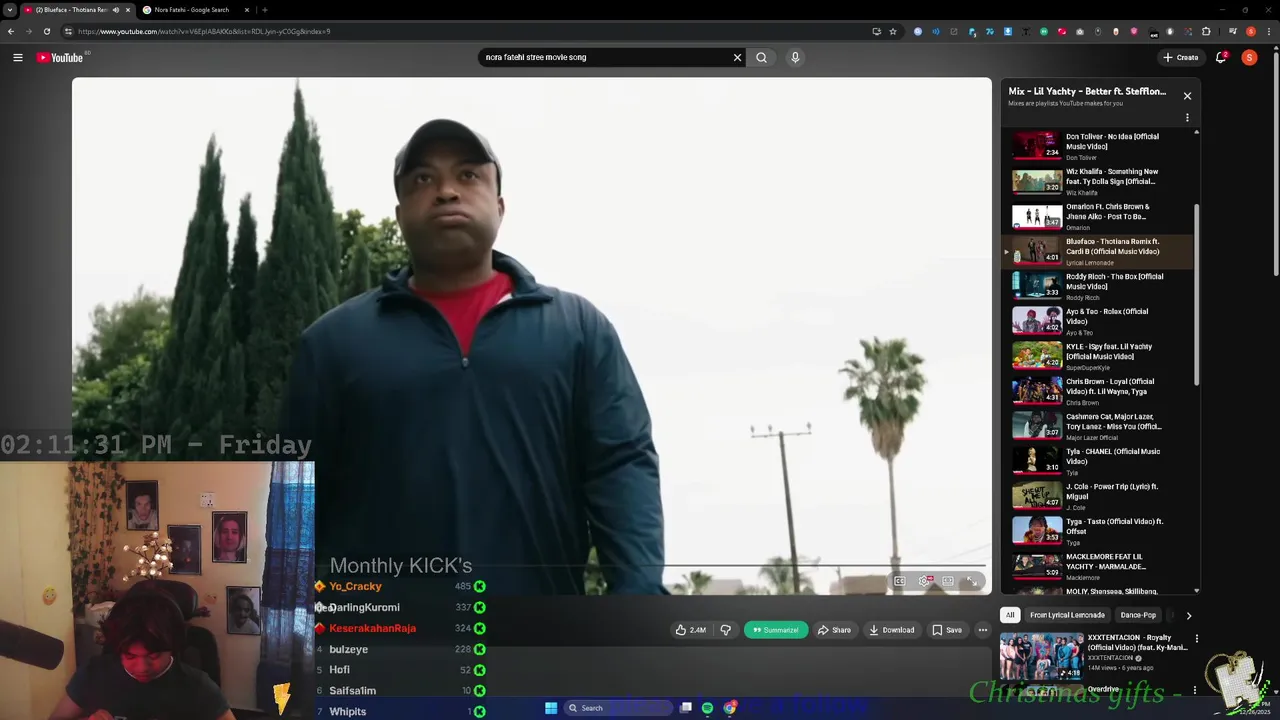This screenshot has height=720, width=1280.
Task: Toggle video subtitles/captions
Action: point(899,581)
